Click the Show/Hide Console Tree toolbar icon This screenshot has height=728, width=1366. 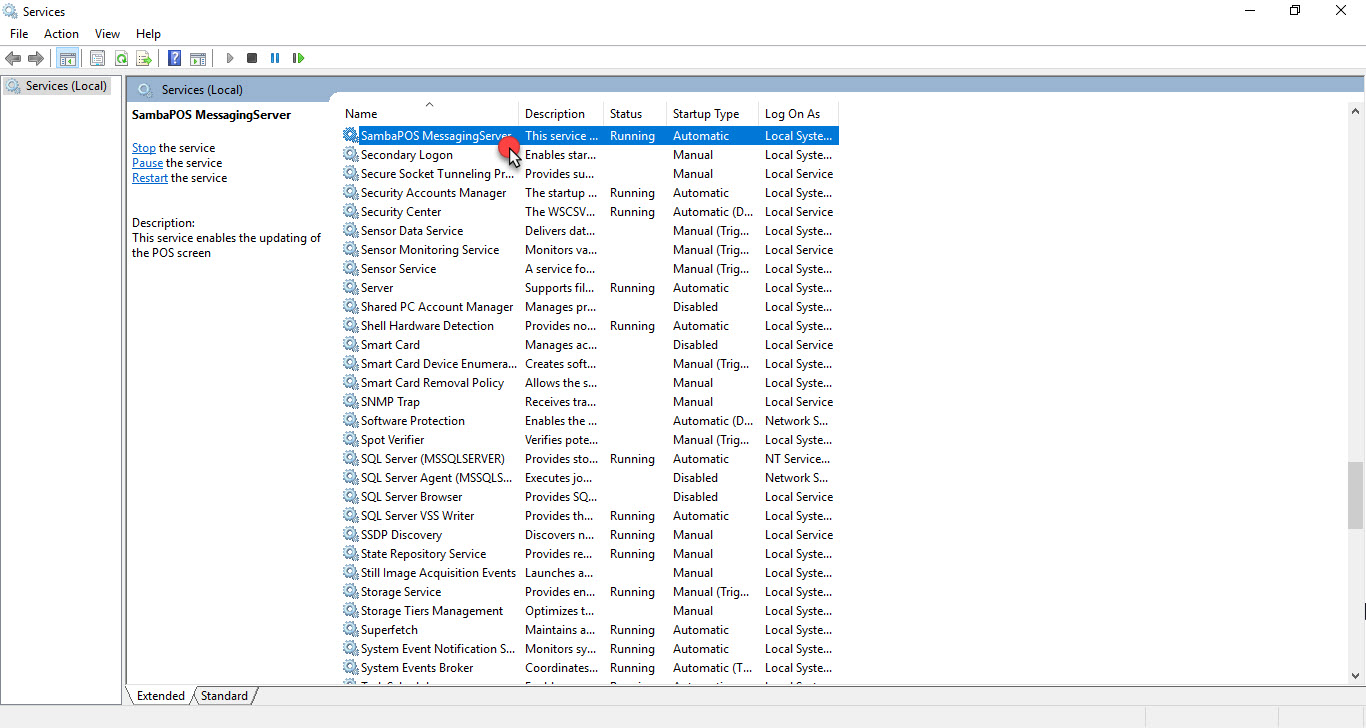67,58
